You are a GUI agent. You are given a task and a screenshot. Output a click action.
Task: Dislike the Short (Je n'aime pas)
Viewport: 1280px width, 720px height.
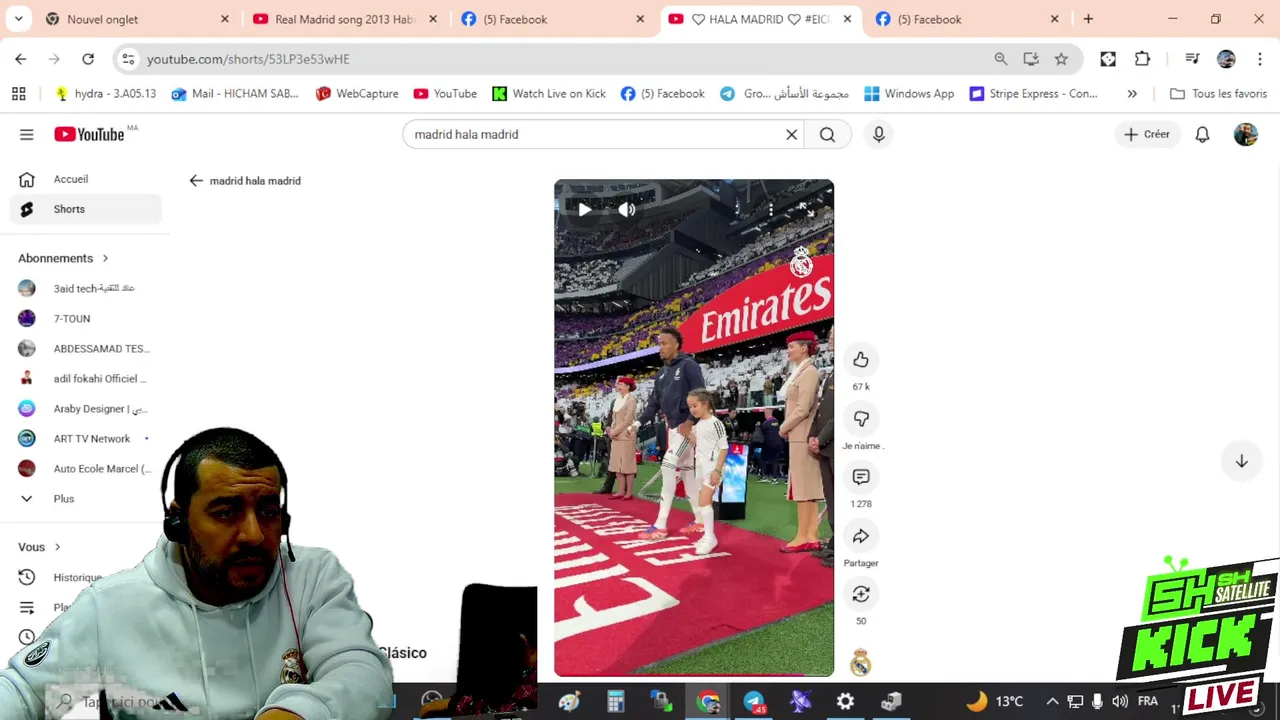click(x=861, y=419)
